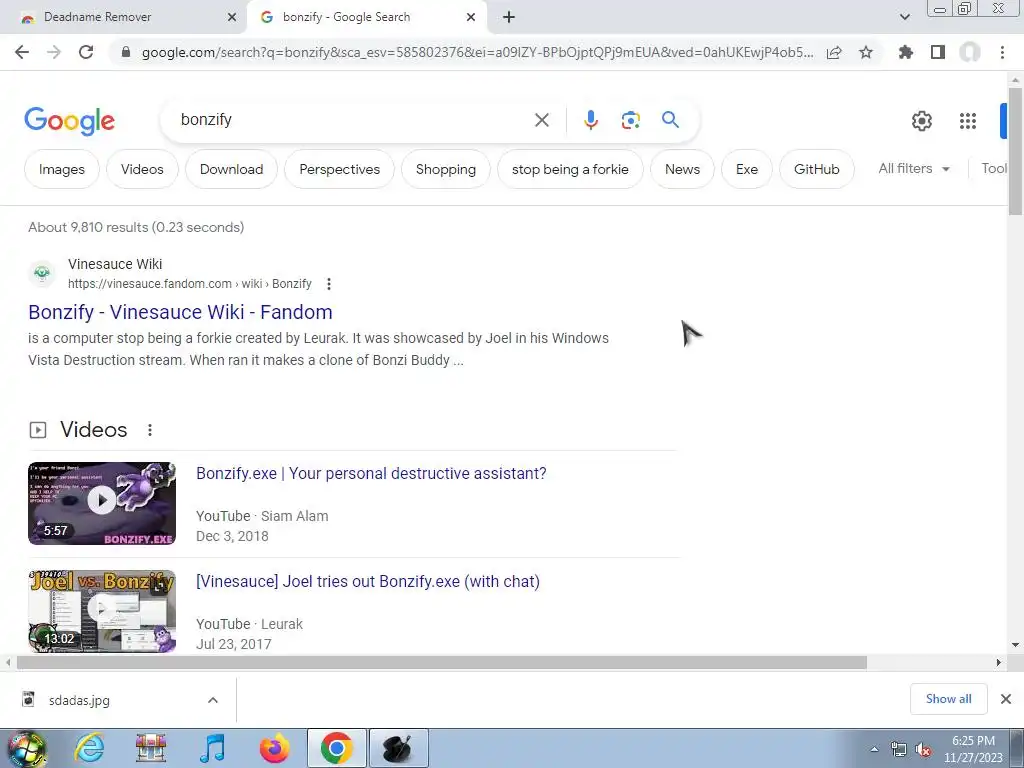Open the Bonzify - Vinesauce Wiki - Fandom link
This screenshot has height=768, width=1024.
180,312
